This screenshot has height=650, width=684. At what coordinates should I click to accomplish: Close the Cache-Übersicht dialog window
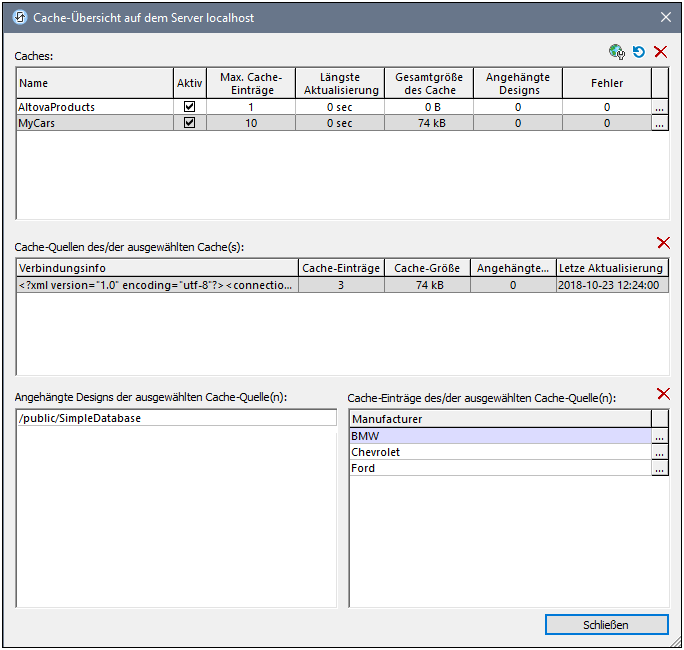pyautogui.click(x=666, y=17)
